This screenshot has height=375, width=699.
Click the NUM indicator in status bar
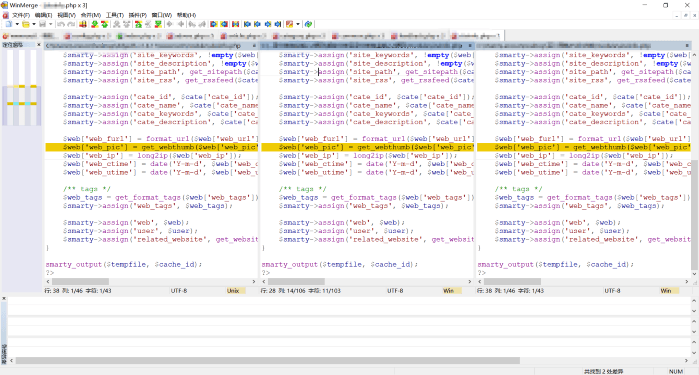[676, 371]
